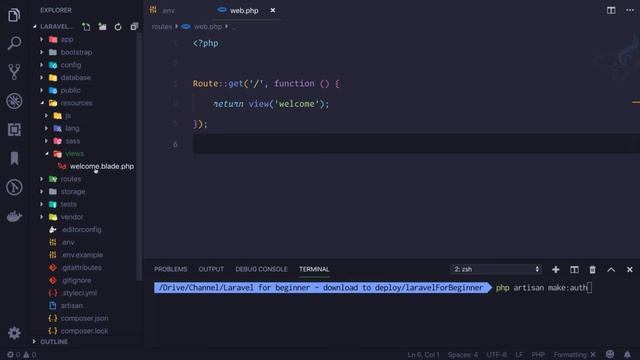Click the feedback smiley in status bar
The width and height of the screenshot is (640, 360).
(610, 354)
